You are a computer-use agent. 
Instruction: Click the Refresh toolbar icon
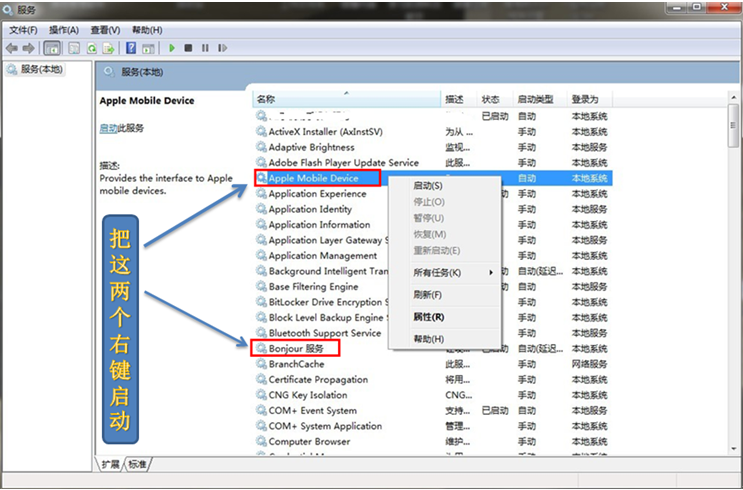pos(92,48)
